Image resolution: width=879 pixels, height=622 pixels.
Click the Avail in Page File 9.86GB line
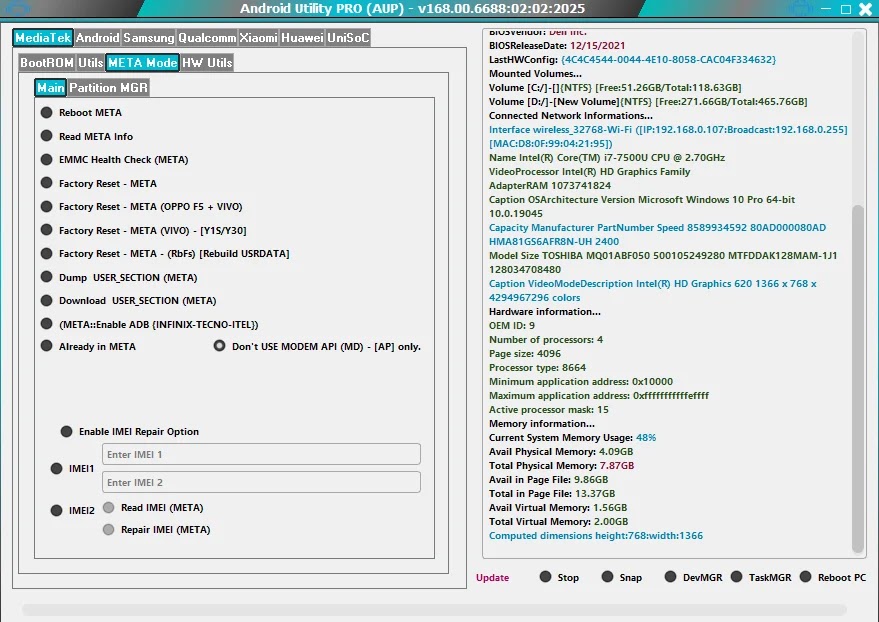[x=548, y=480]
